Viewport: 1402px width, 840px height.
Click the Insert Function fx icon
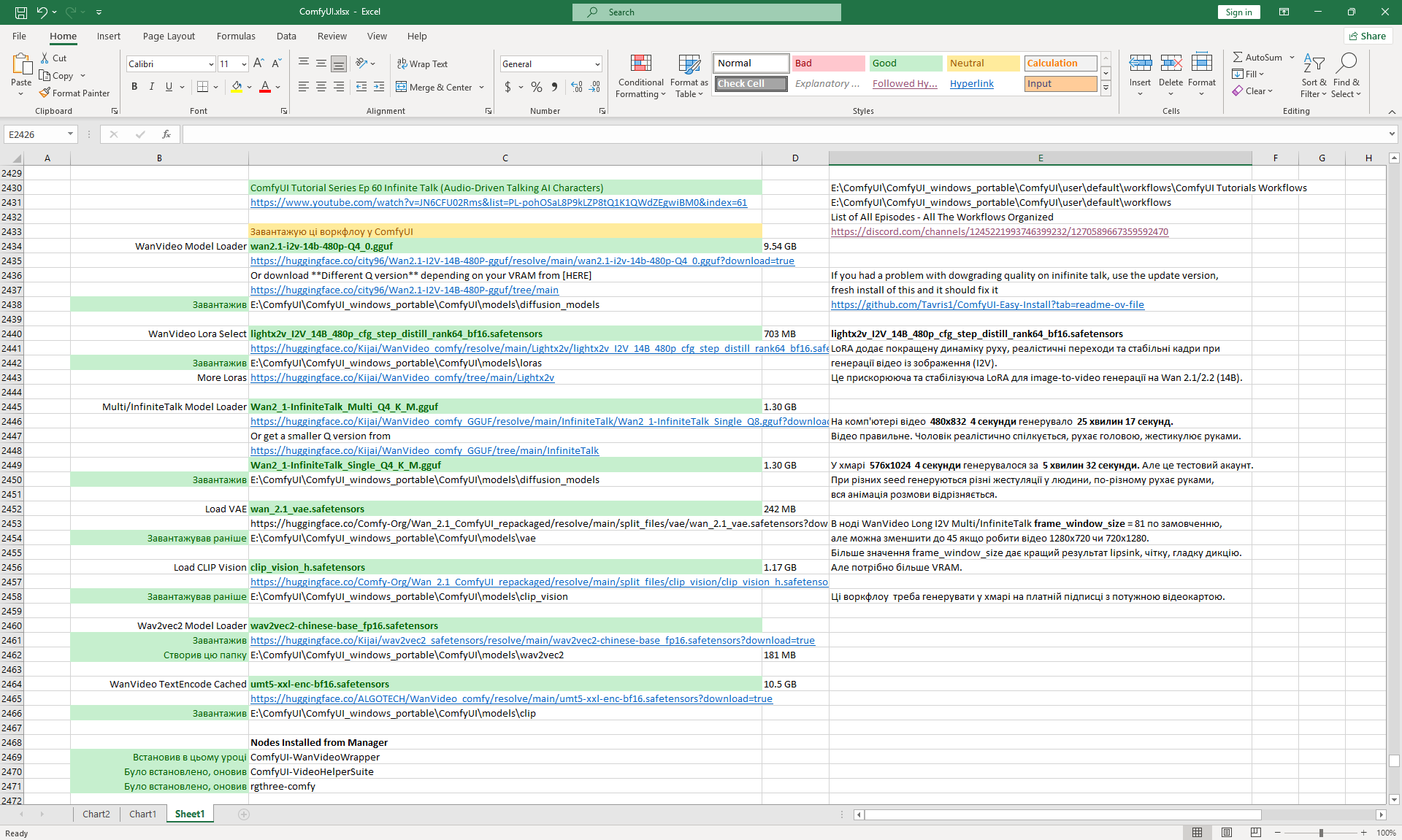166,134
